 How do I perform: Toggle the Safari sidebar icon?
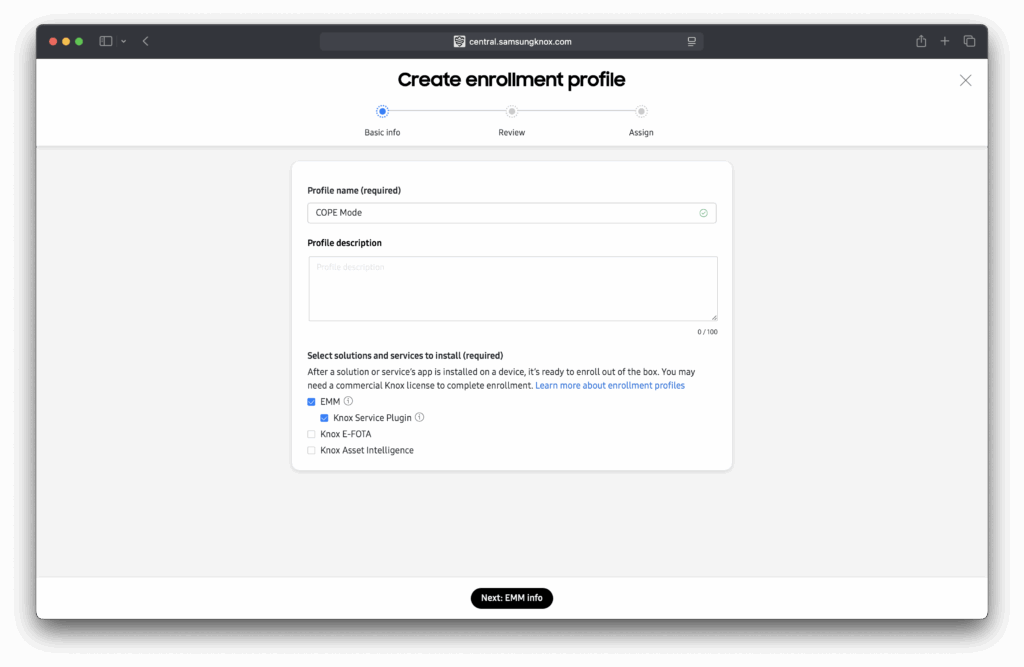click(x=106, y=41)
